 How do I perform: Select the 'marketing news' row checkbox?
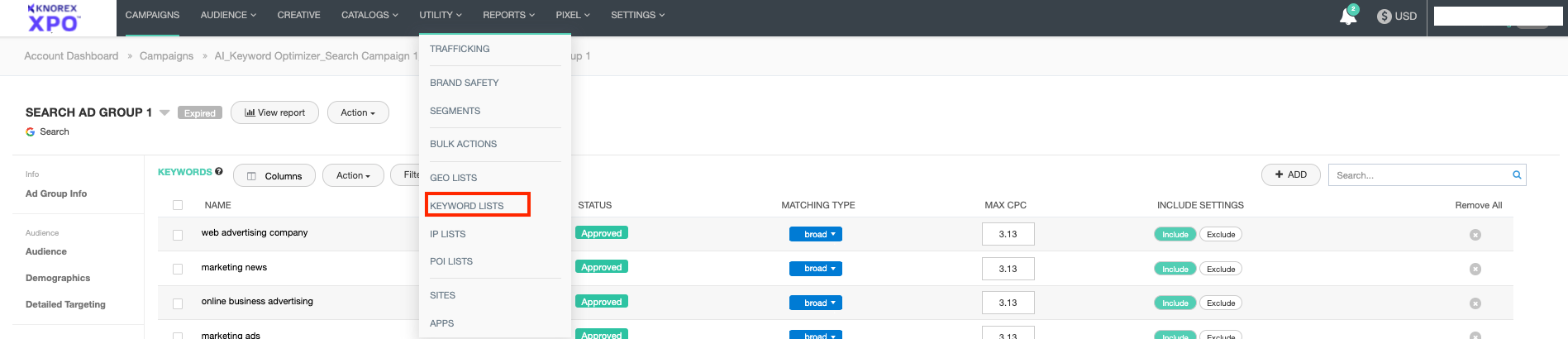click(178, 269)
